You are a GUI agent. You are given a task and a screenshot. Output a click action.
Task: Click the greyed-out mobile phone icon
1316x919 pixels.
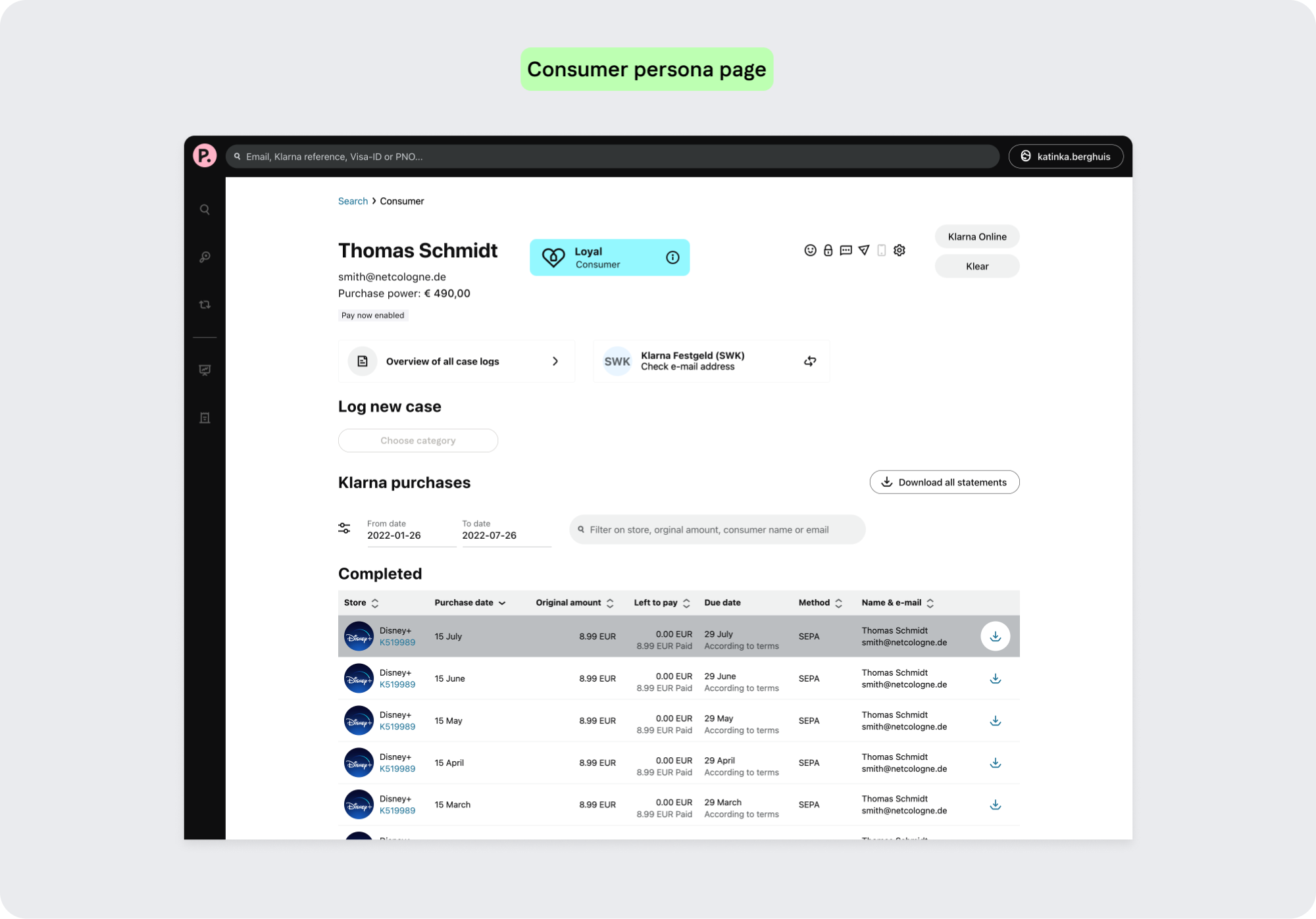coord(882,250)
